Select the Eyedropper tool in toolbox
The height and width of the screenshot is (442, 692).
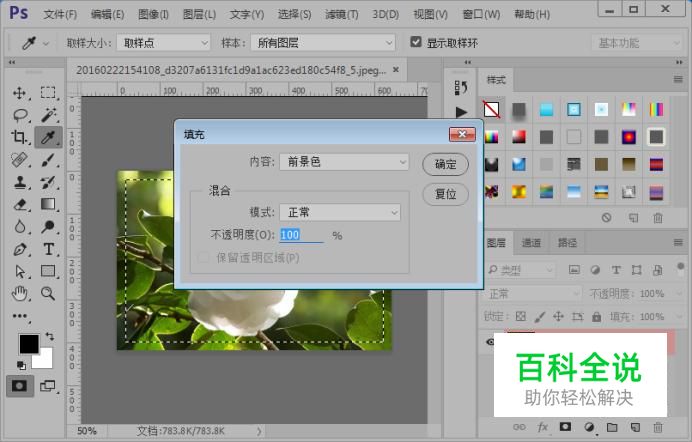[x=48, y=137]
